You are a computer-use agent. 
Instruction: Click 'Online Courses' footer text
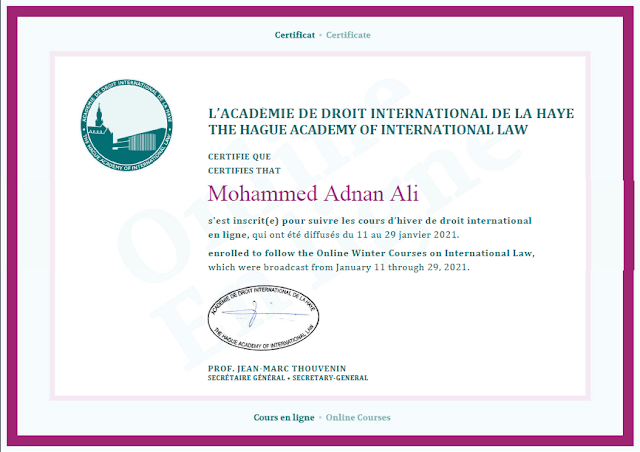[358, 417]
